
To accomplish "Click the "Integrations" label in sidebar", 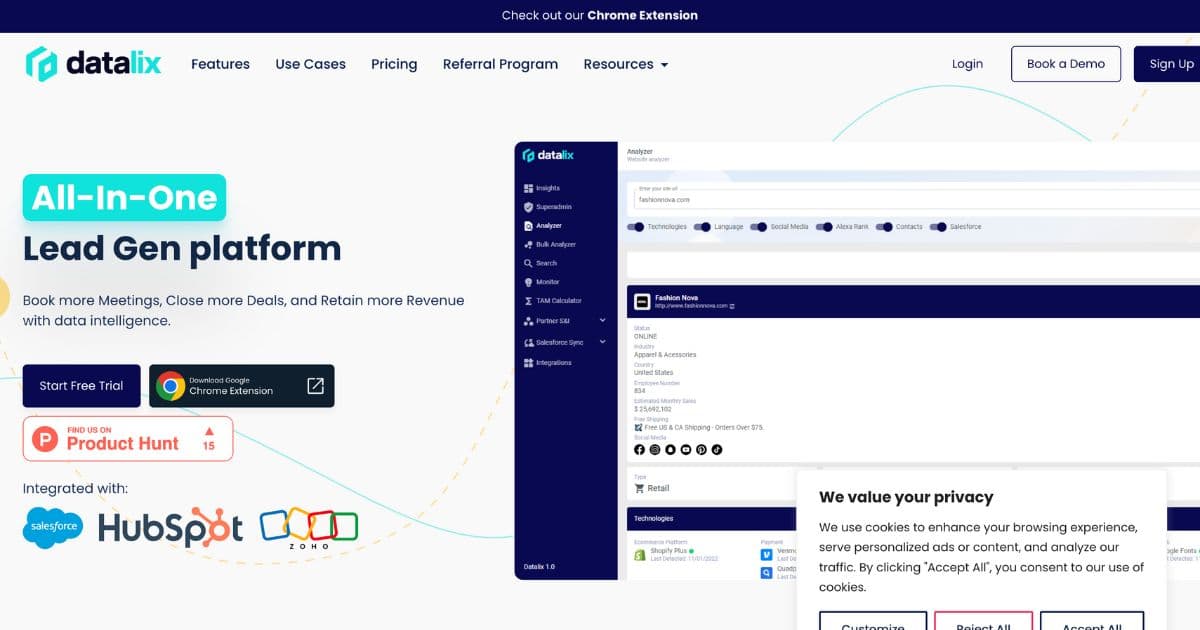I will click(554, 363).
